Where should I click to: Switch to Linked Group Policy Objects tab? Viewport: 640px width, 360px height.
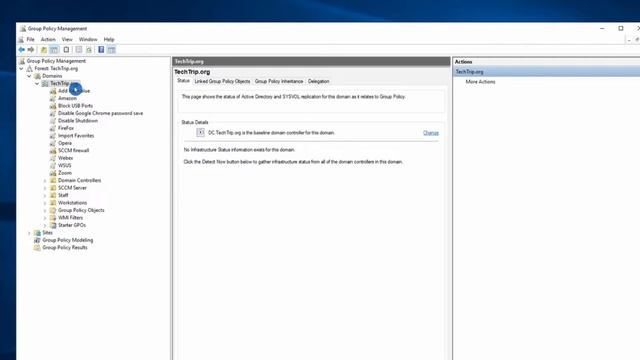[x=222, y=81]
